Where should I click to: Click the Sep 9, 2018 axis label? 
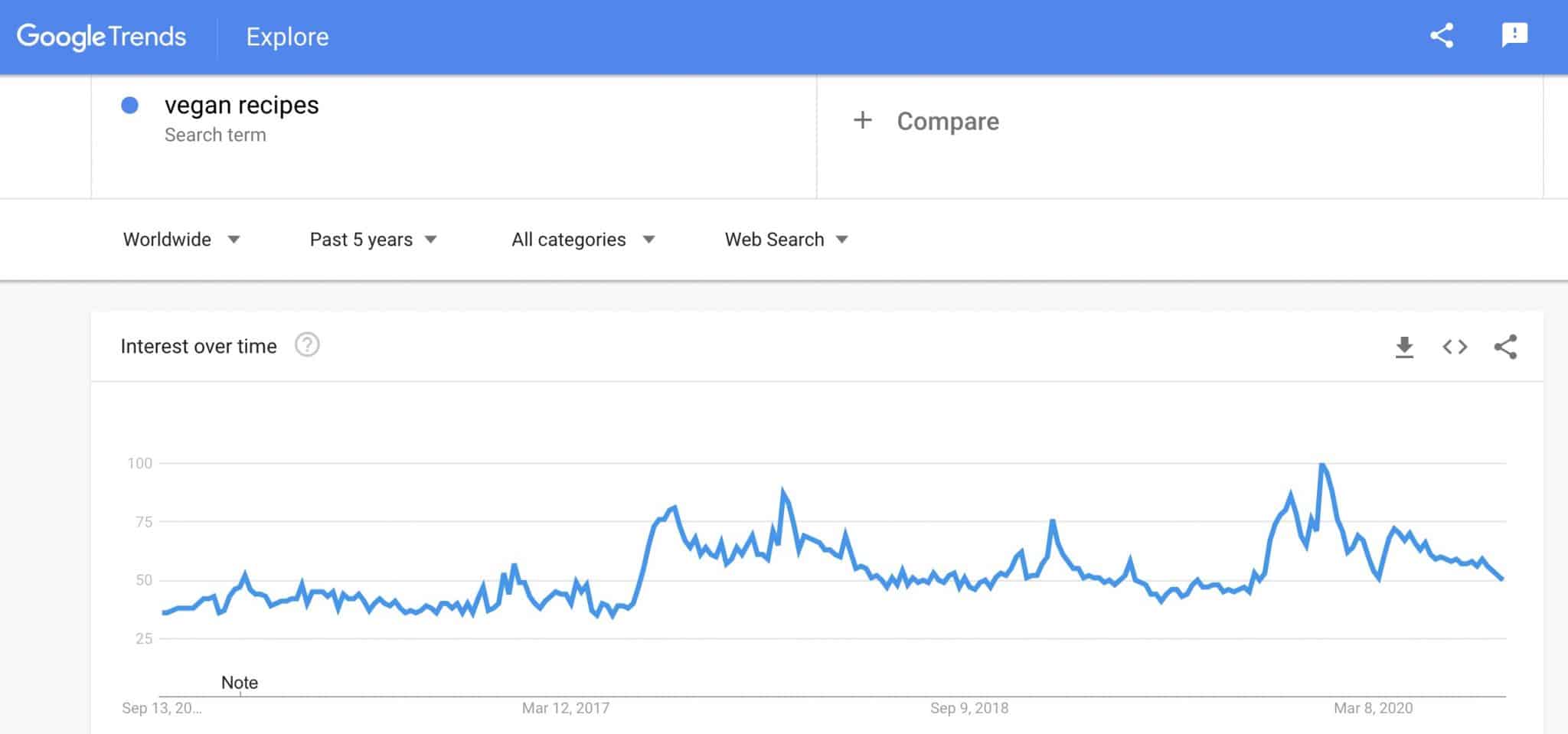971,708
